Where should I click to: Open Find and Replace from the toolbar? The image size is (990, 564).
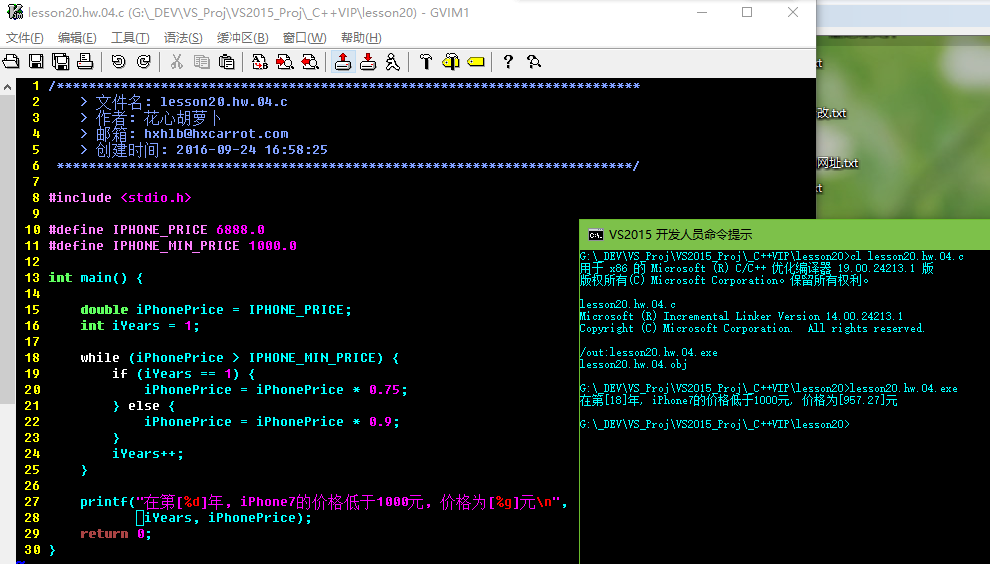259,62
